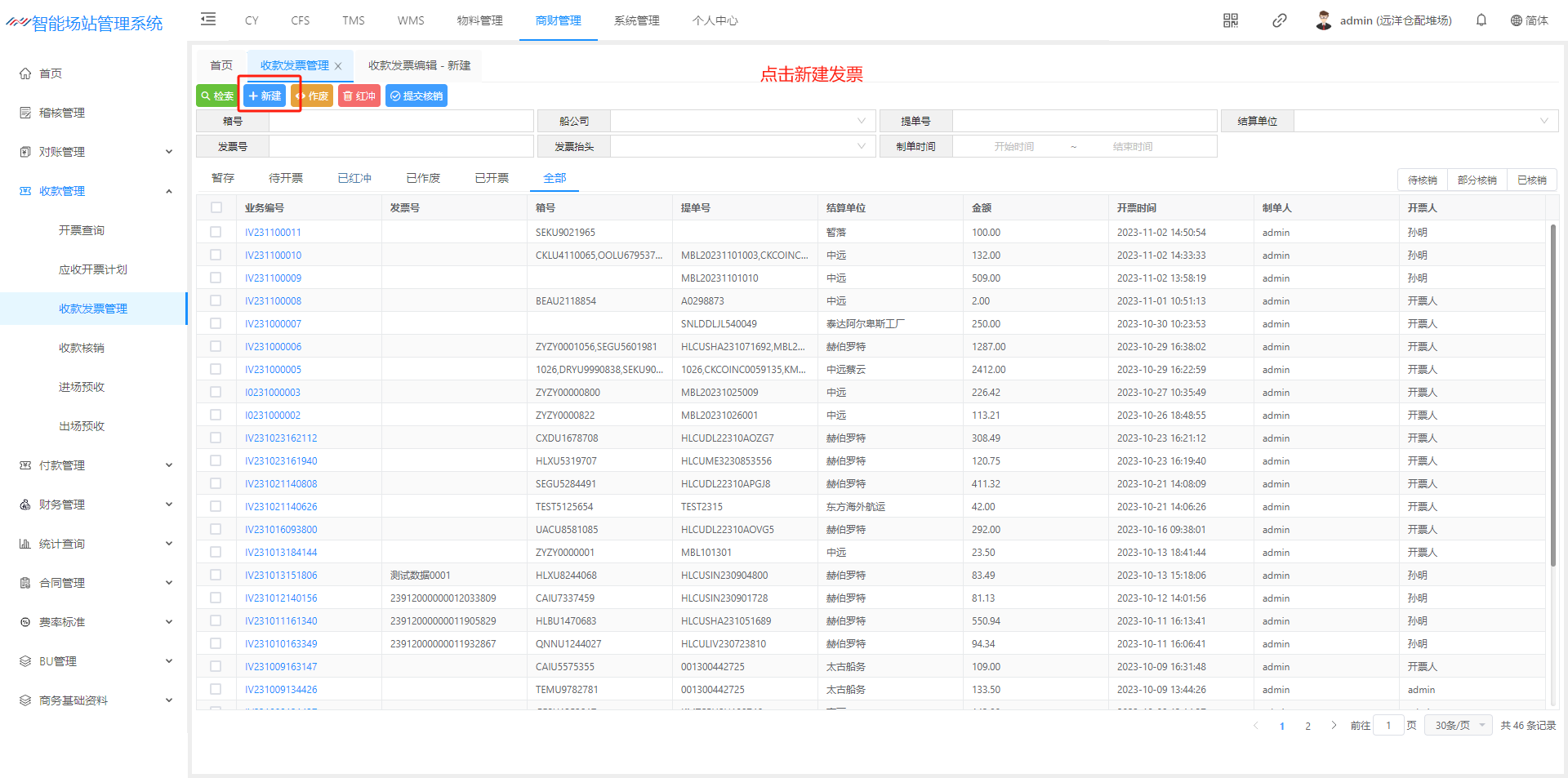This screenshot has width=1568, height=778.
Task: Check the box for invoice IV231000007
Action: (x=216, y=324)
